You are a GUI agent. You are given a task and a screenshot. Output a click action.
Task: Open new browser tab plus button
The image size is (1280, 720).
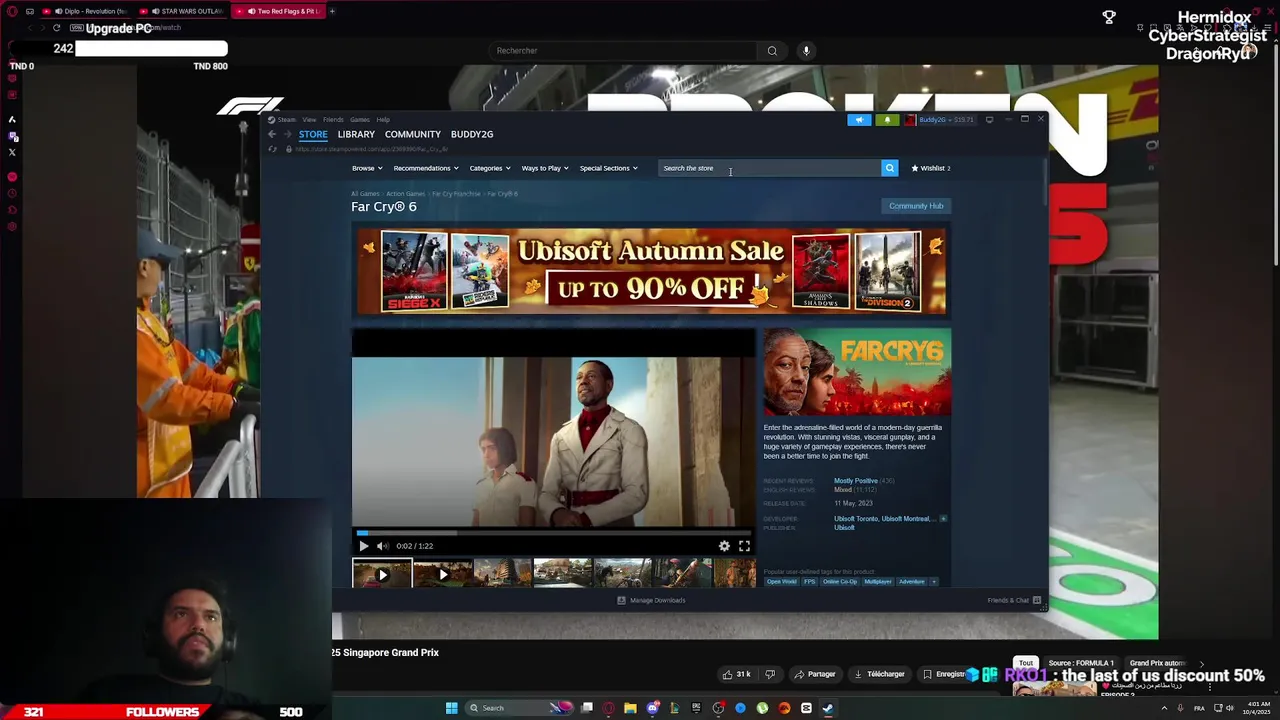[x=332, y=11]
